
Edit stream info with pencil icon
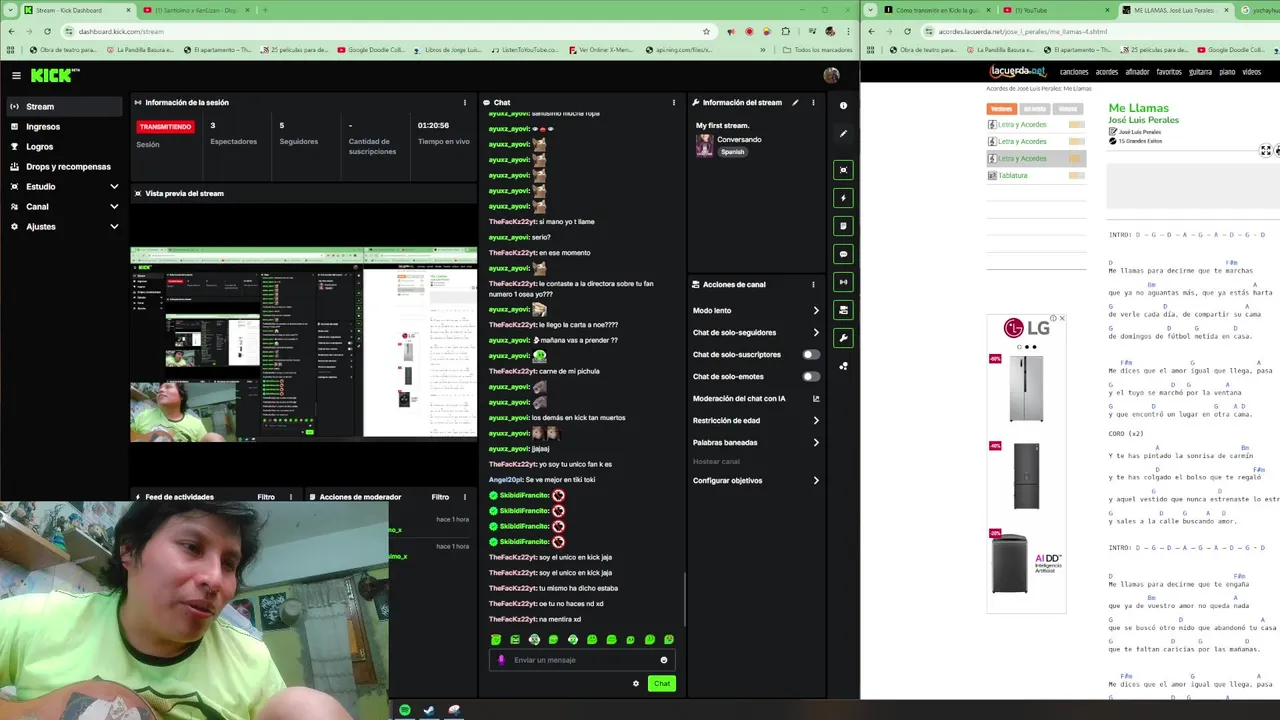796,102
